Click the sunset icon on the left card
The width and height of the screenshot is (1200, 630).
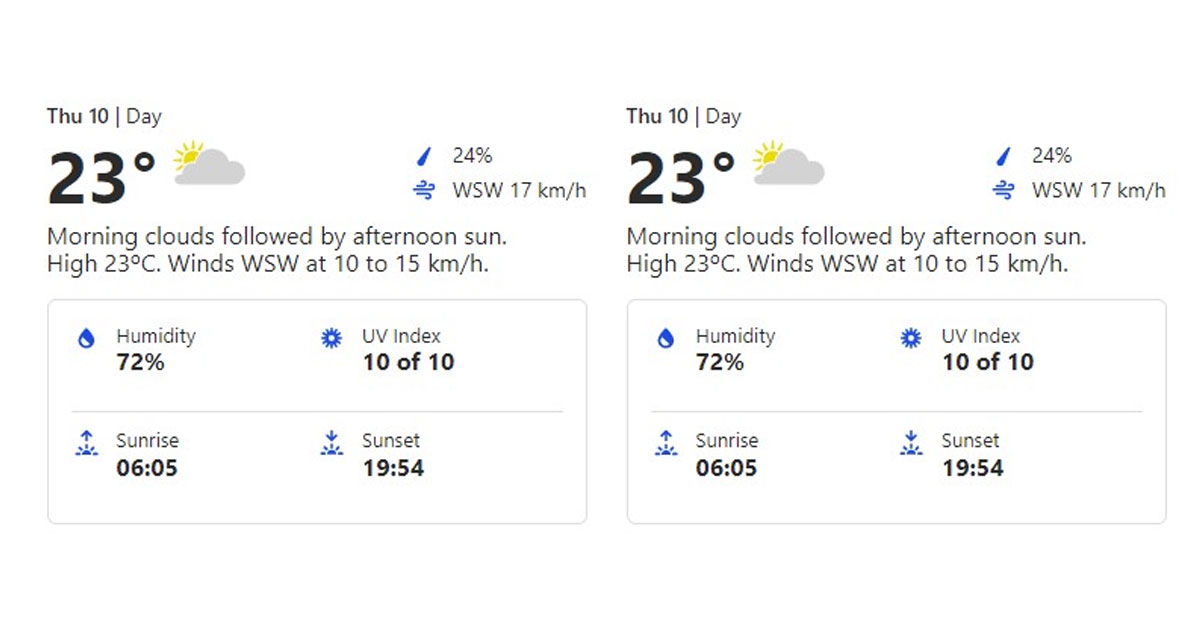(330, 442)
